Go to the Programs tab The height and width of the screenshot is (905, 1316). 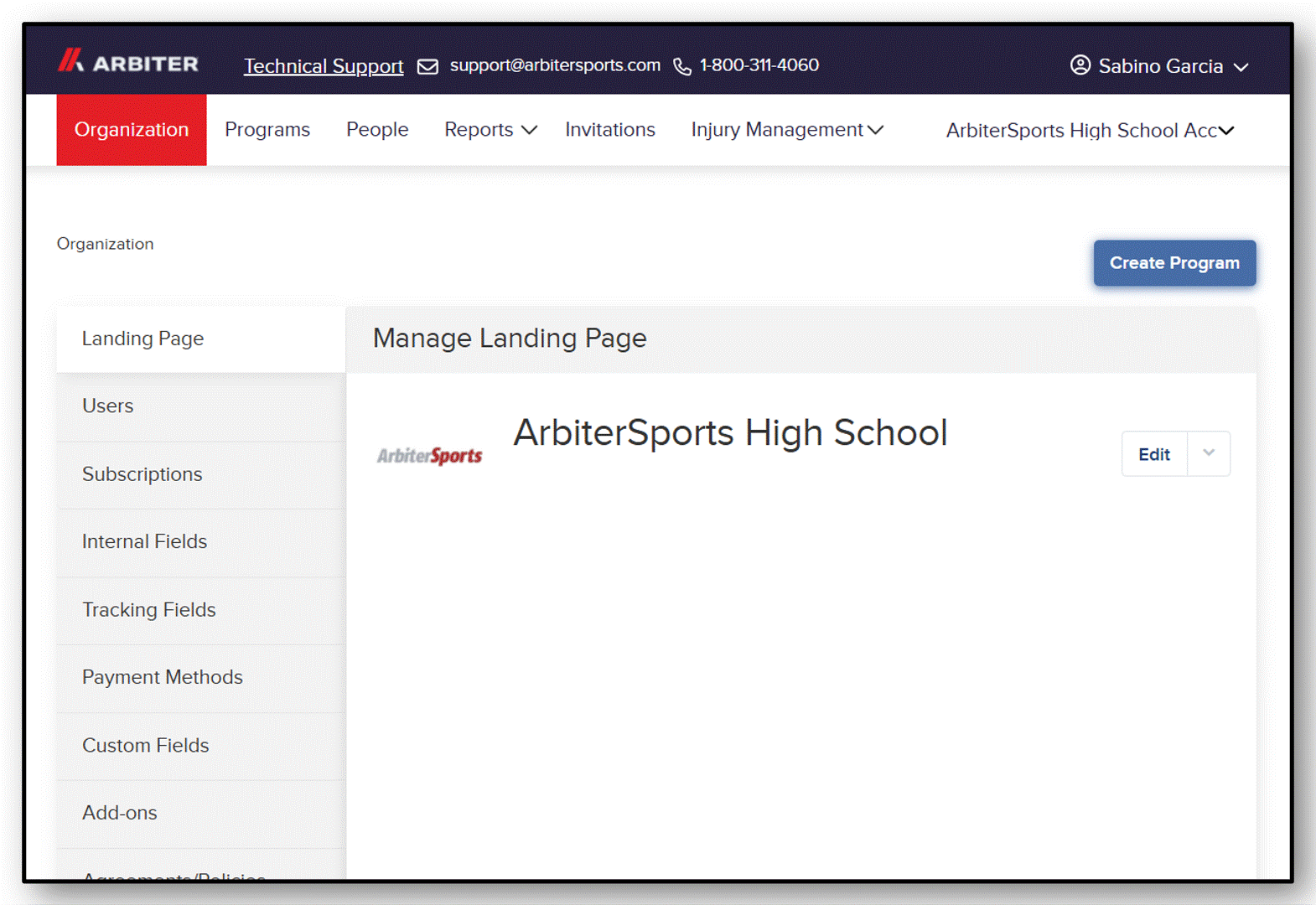267,130
